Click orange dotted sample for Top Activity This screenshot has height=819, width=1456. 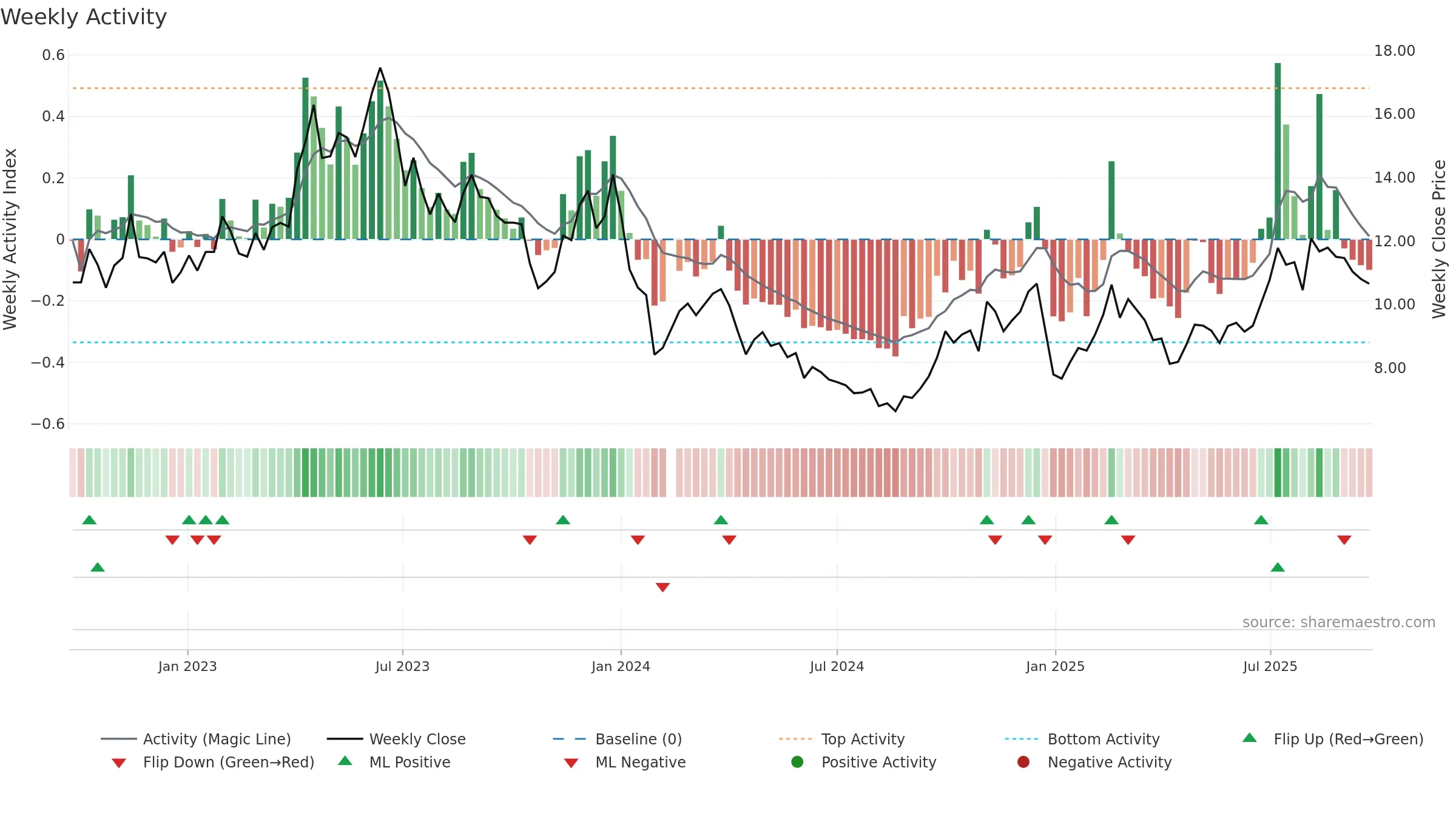(x=795, y=739)
